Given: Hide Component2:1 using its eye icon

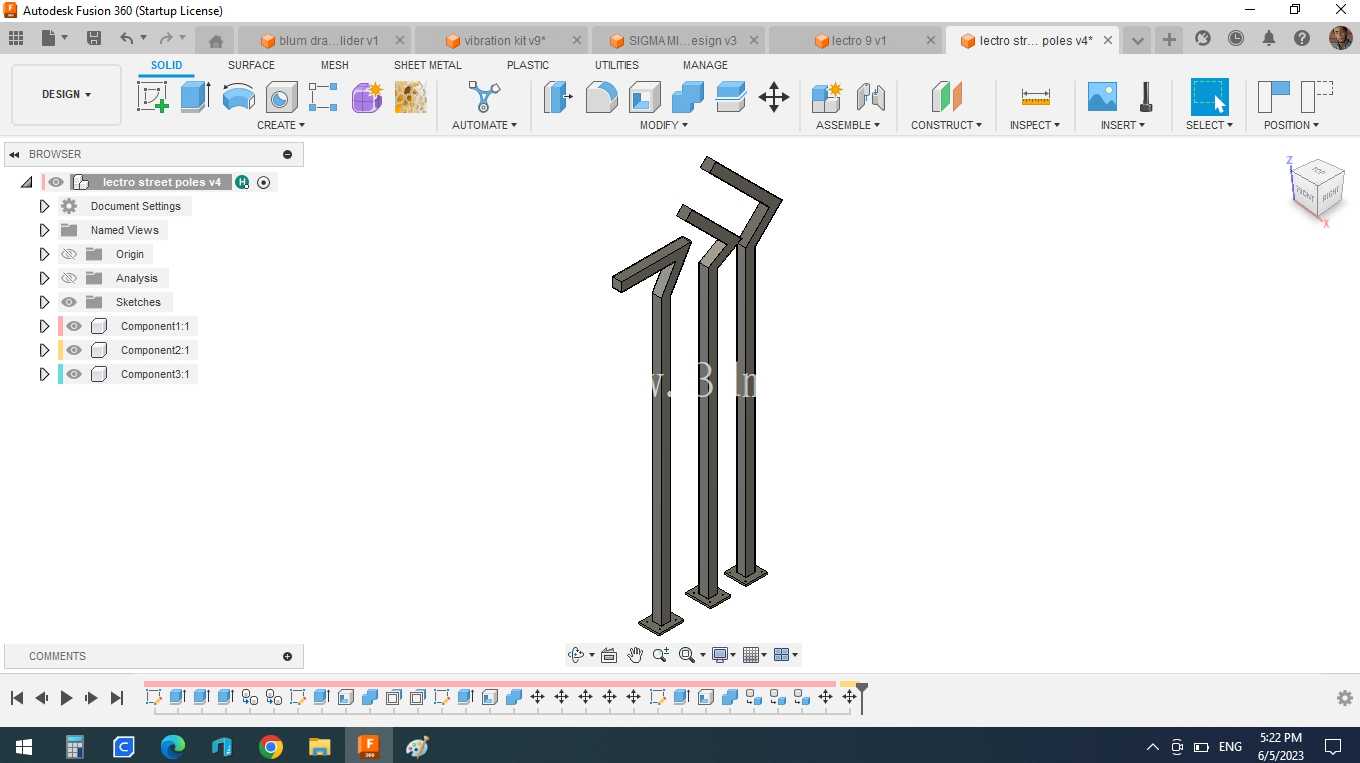Looking at the screenshot, I should (x=74, y=350).
